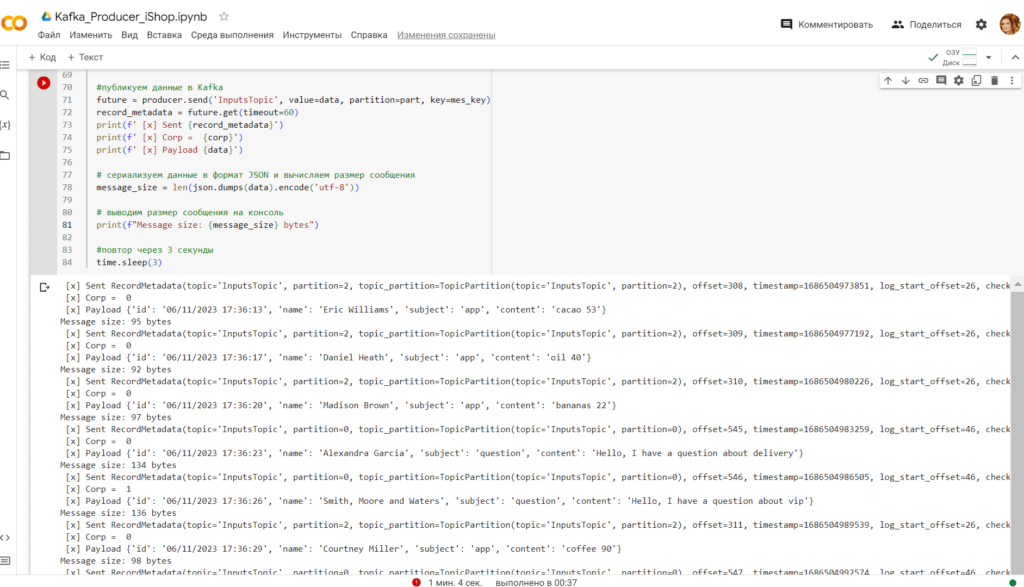Open the Инструменты menu
The image size is (1024, 587).
click(x=313, y=33)
